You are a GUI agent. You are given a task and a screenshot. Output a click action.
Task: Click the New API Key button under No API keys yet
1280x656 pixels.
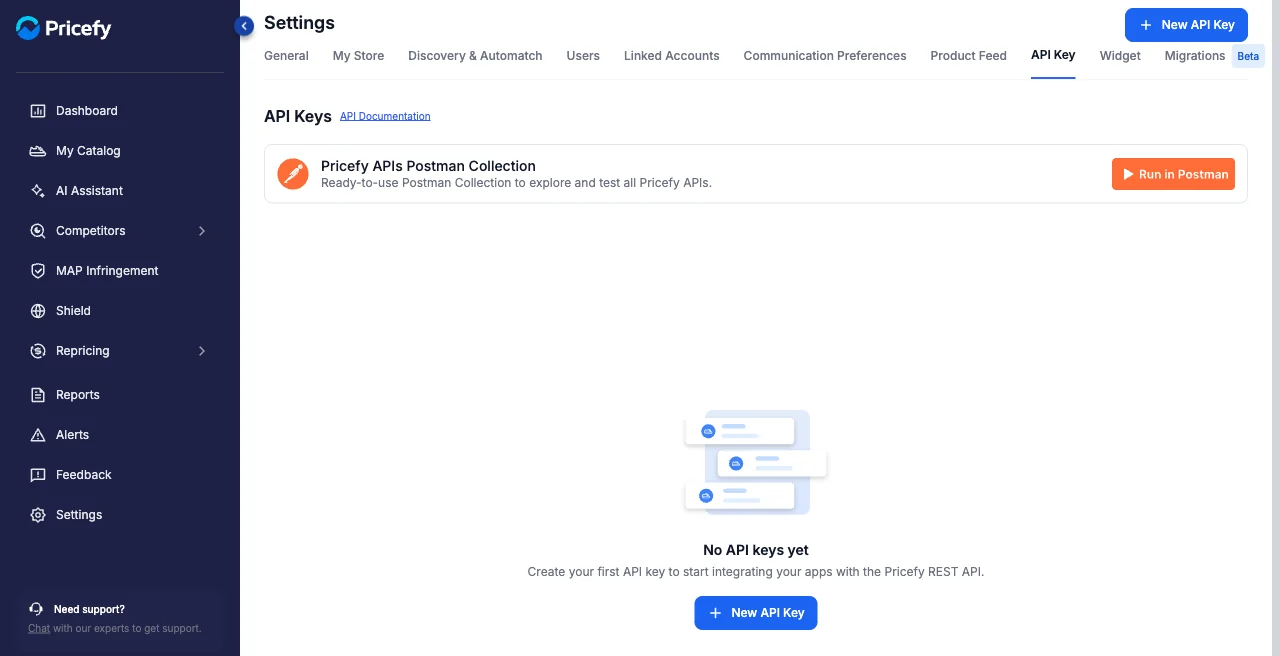click(x=756, y=613)
